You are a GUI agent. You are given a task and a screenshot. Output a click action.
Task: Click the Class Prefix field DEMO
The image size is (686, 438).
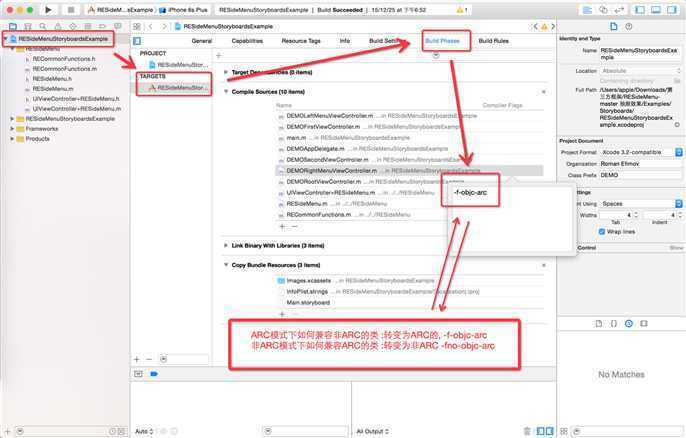(x=640, y=175)
